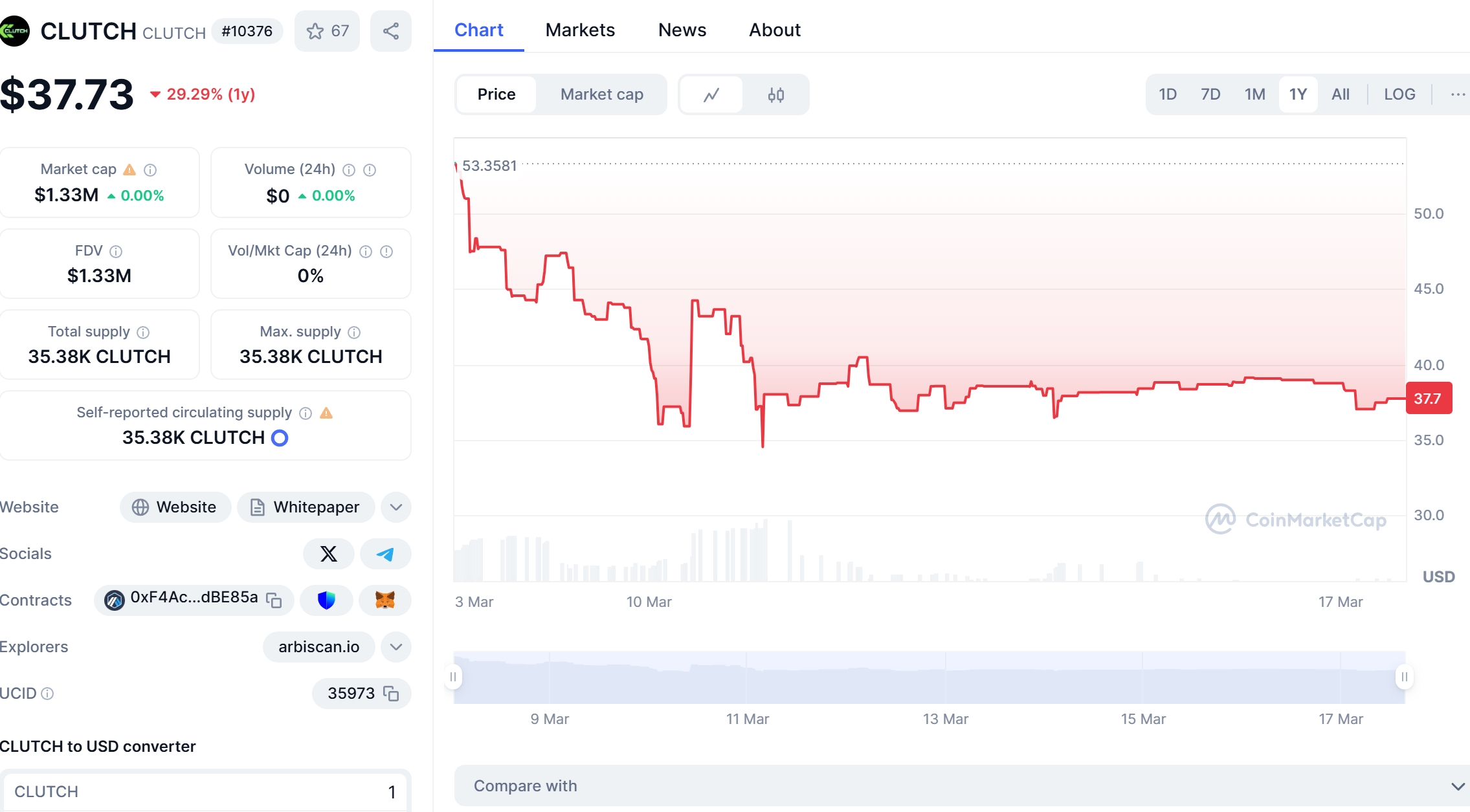Open Total supply info icon
Viewport: 1470px width, 812px height.
(x=143, y=332)
